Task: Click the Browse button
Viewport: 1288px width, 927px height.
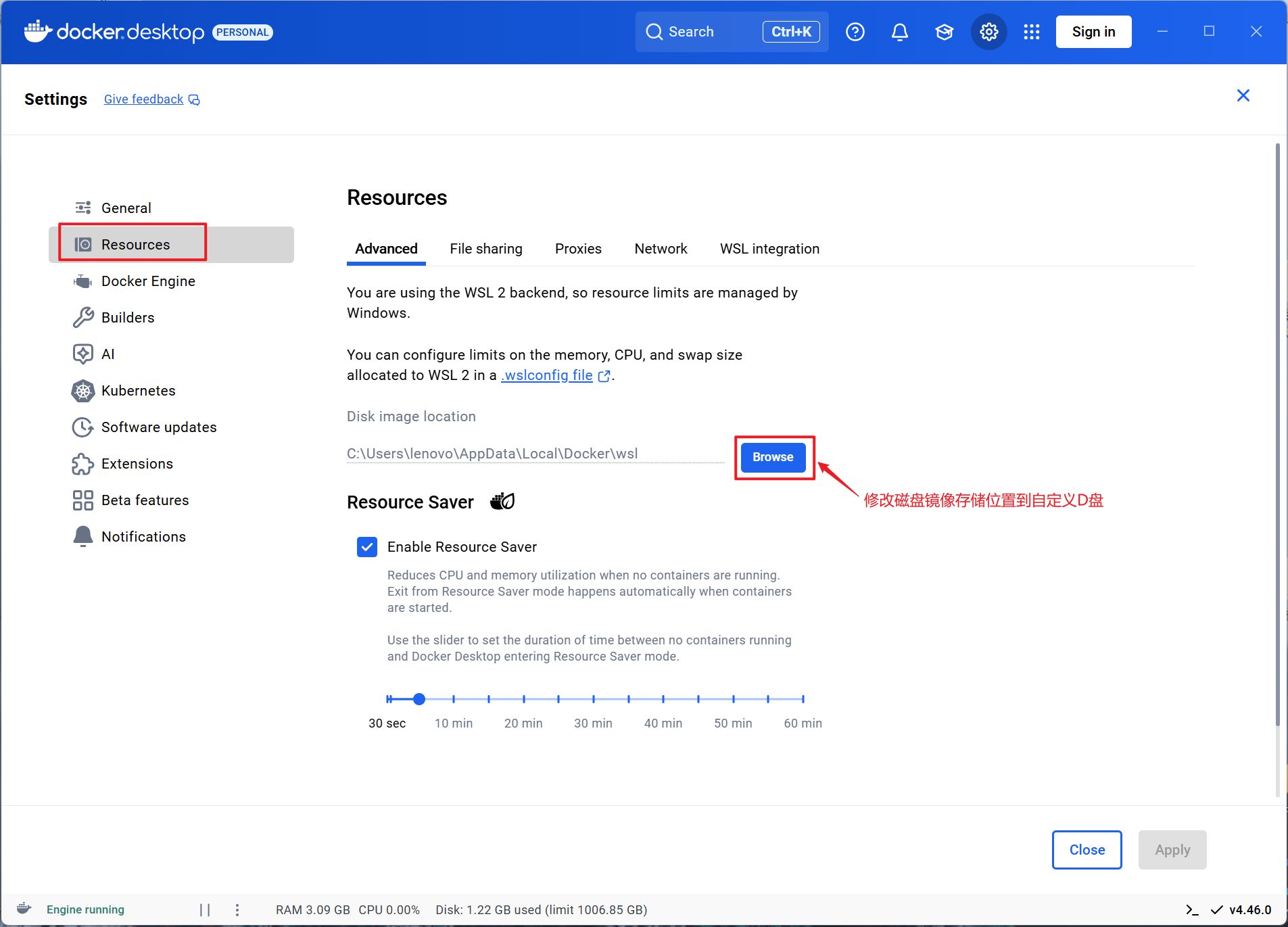Action: coord(773,457)
